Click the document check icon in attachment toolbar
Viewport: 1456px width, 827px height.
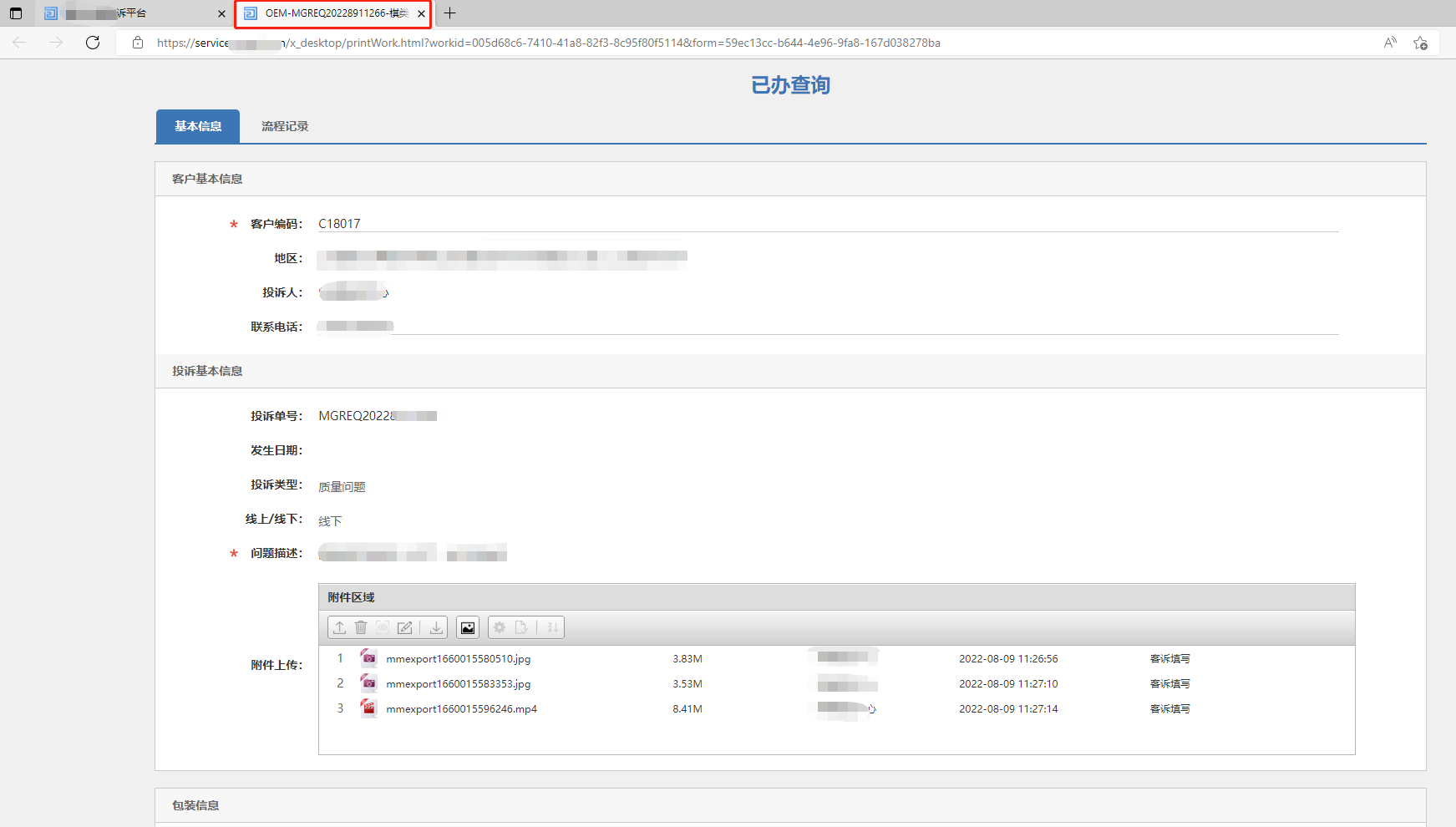[x=521, y=627]
